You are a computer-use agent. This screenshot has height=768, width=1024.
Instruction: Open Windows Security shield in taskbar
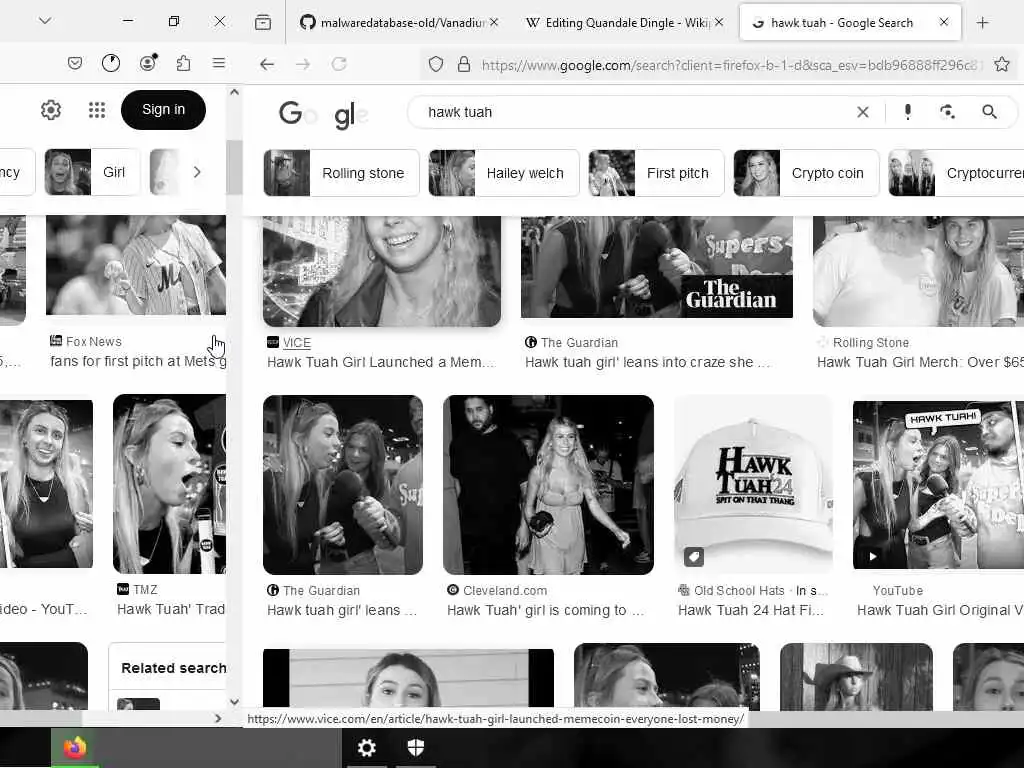coord(416,748)
